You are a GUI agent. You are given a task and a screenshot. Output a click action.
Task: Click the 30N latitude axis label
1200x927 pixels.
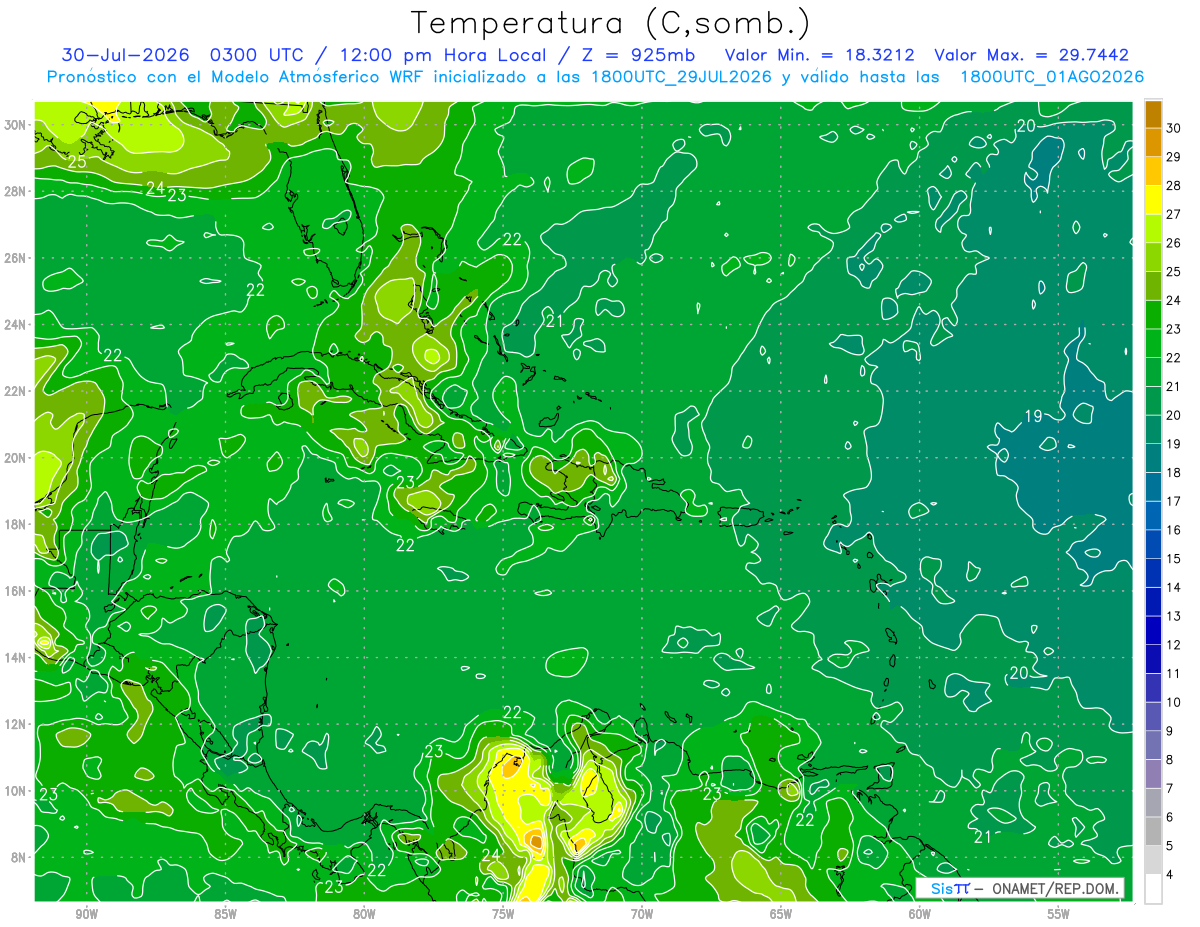pos(14,124)
